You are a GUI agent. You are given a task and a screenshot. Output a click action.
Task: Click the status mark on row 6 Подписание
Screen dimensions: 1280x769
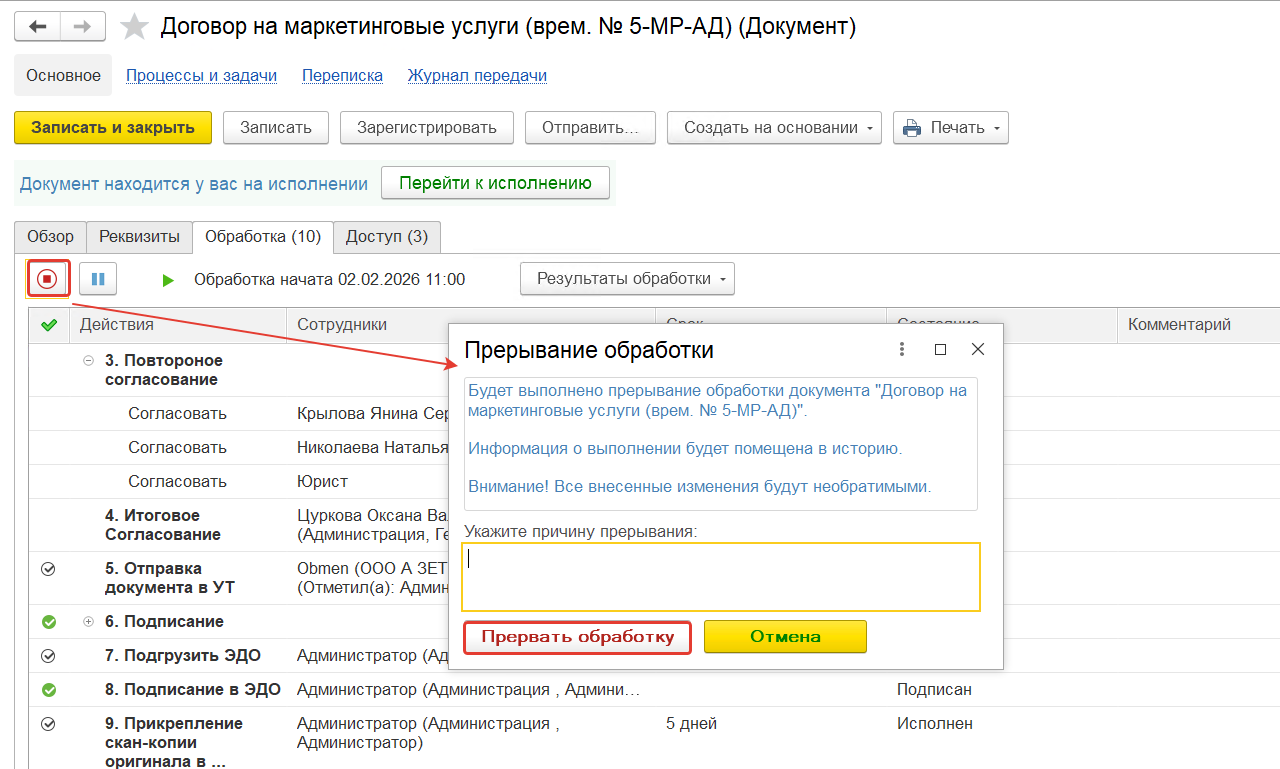(49, 622)
